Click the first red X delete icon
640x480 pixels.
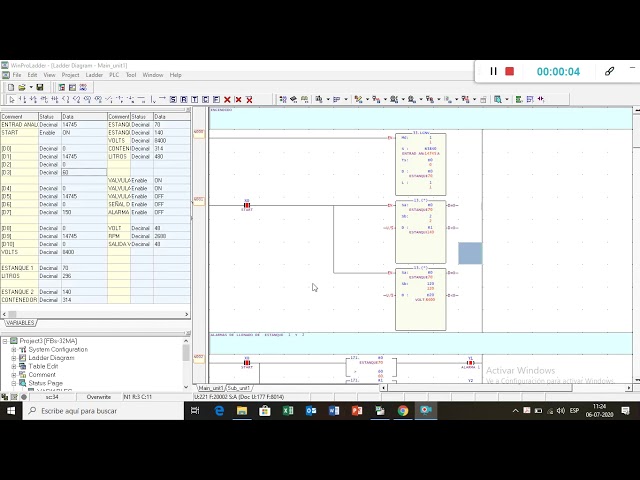pyautogui.click(x=227, y=99)
